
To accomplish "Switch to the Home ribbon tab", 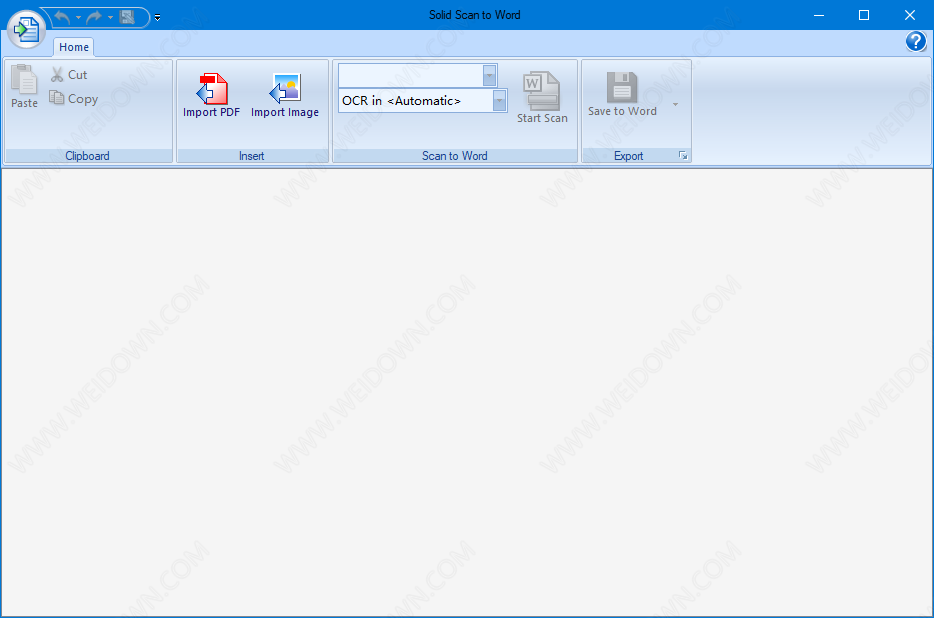I will click(x=74, y=47).
